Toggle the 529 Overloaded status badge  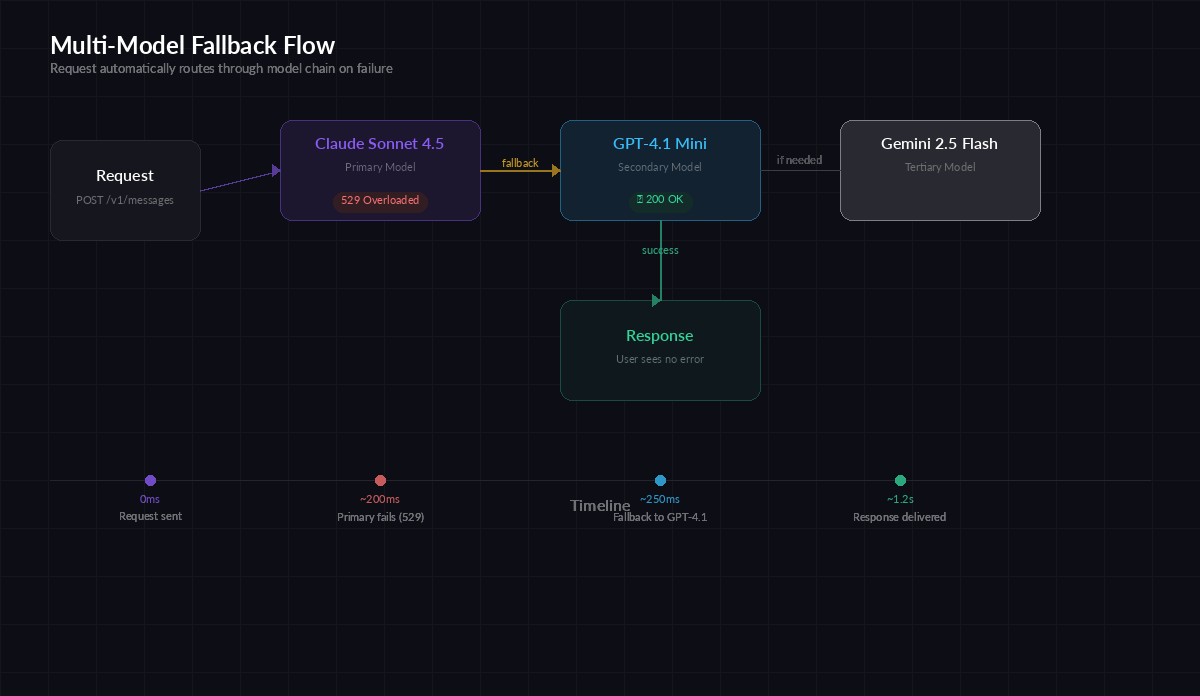coord(380,201)
